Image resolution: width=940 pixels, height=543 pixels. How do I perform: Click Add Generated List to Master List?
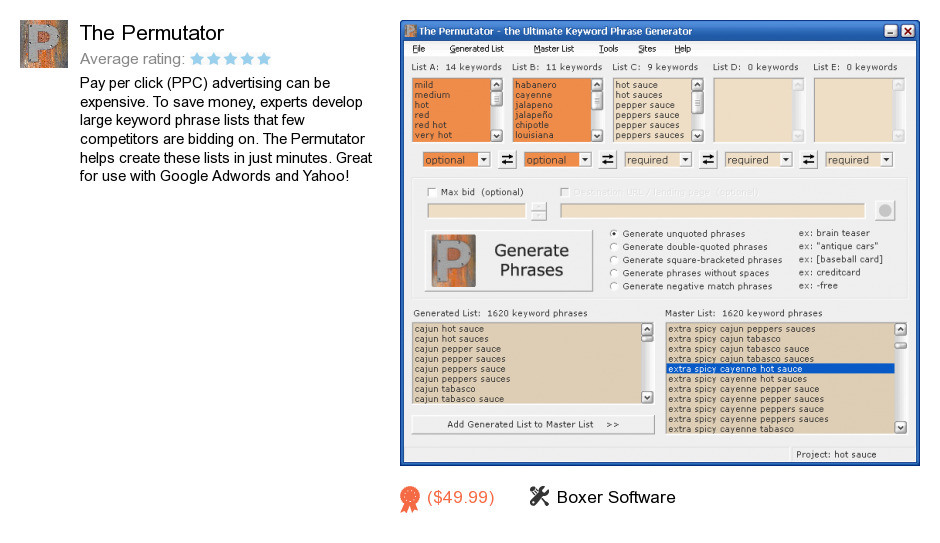click(x=533, y=424)
